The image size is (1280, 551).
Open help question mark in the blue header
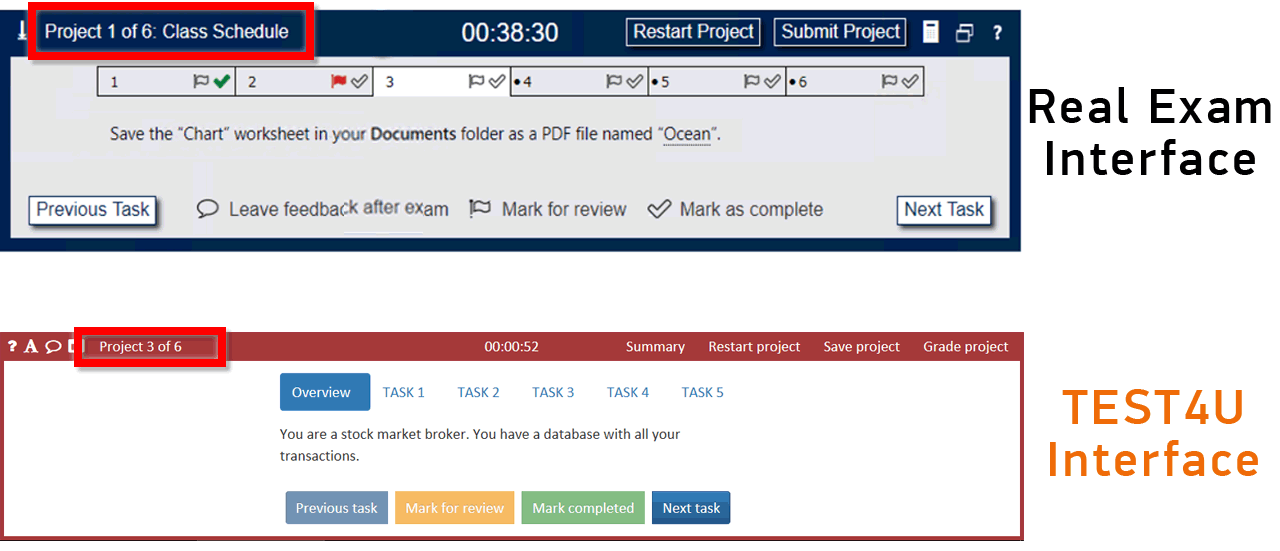point(997,33)
